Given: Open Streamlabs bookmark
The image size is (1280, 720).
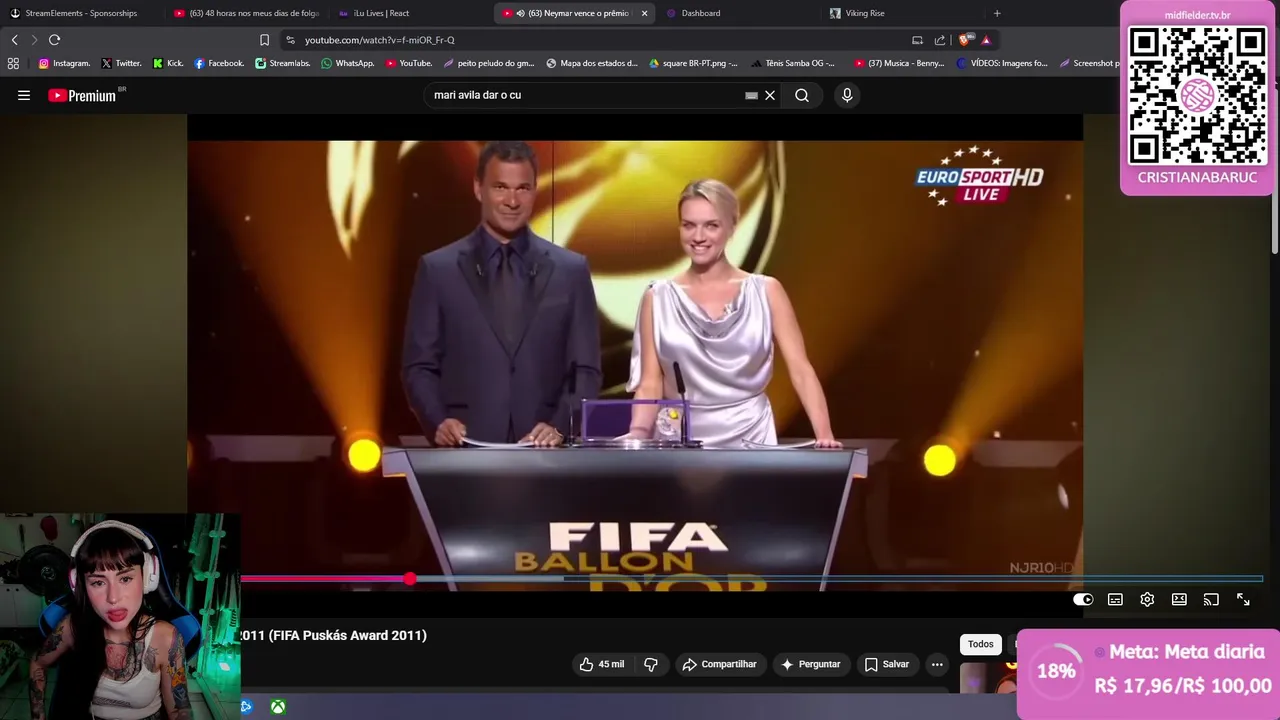Looking at the screenshot, I should point(283,63).
